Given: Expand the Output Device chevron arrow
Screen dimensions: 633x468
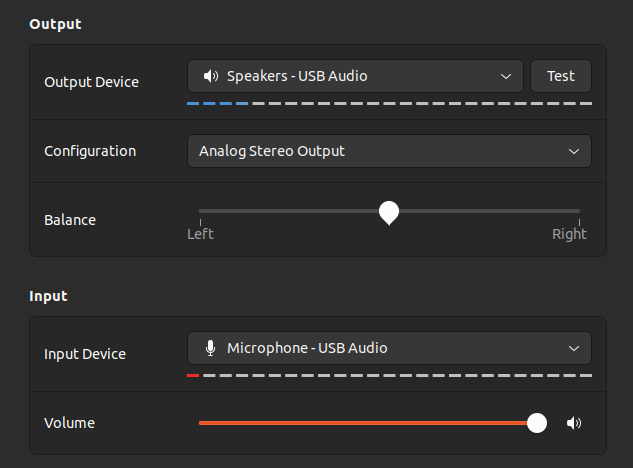Looking at the screenshot, I should tap(506, 76).
